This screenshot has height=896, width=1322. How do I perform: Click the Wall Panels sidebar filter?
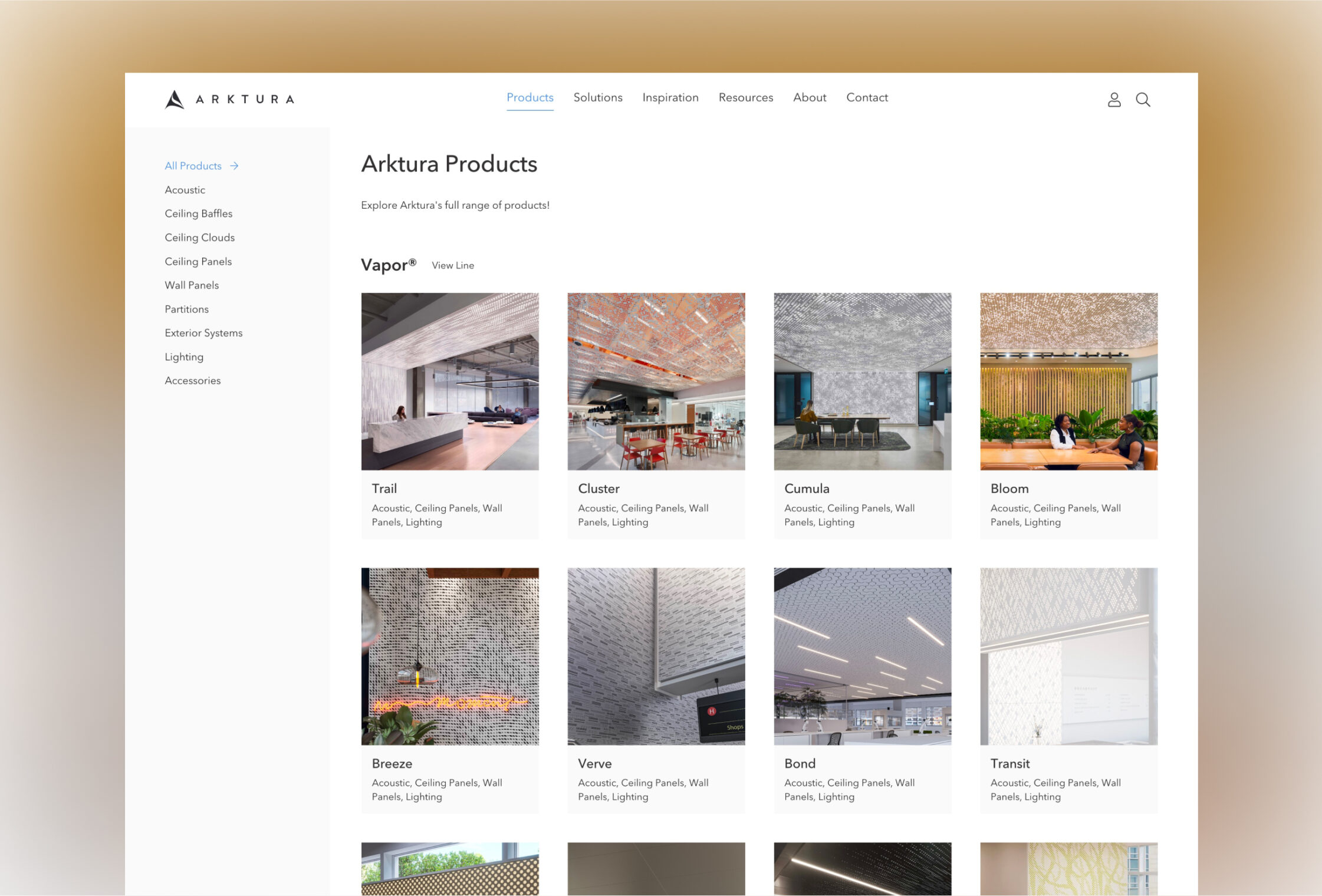pyautogui.click(x=192, y=285)
